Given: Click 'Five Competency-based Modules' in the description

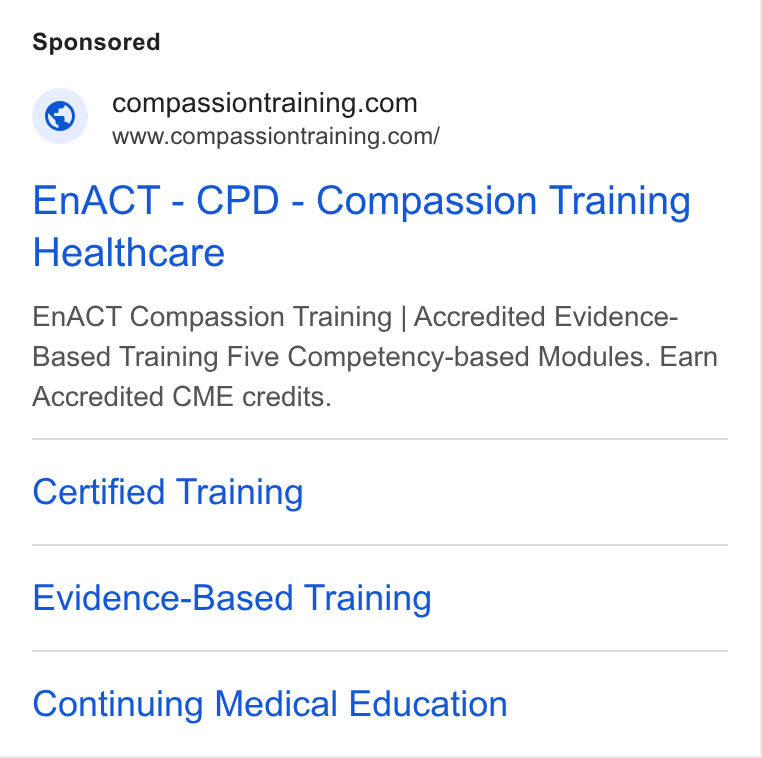Looking at the screenshot, I should 439,357.
